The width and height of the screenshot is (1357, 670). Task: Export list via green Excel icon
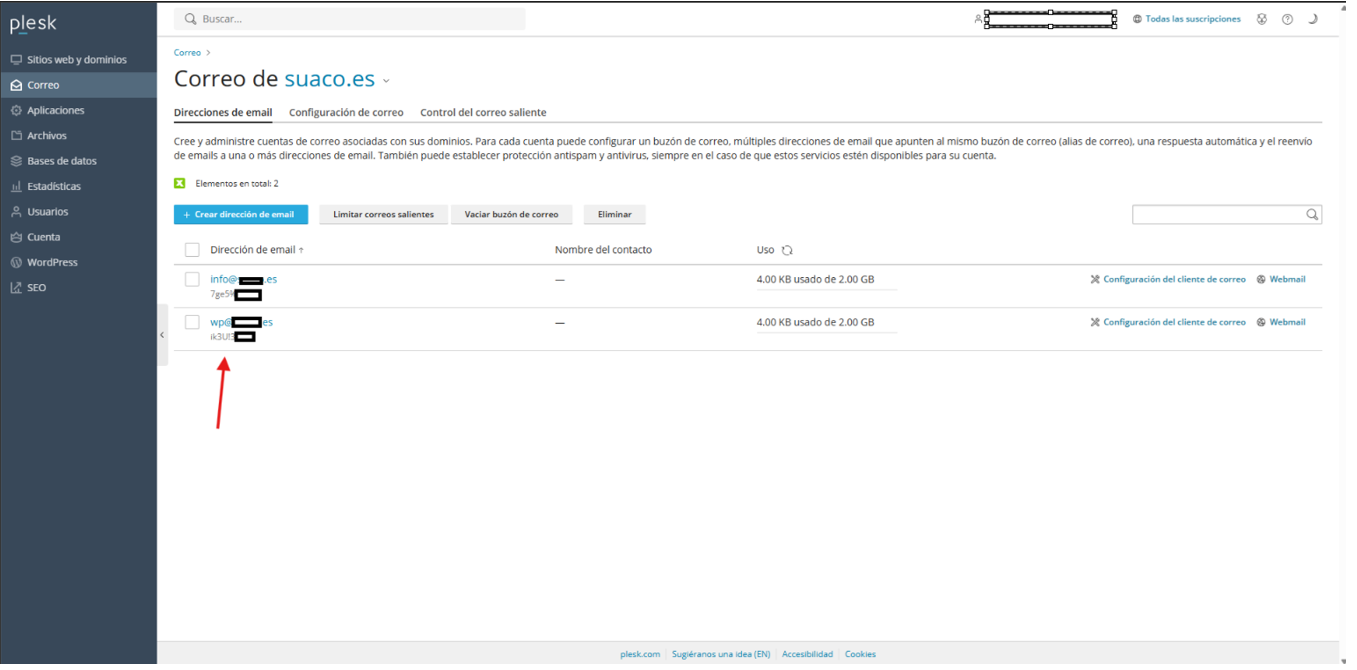pos(180,184)
